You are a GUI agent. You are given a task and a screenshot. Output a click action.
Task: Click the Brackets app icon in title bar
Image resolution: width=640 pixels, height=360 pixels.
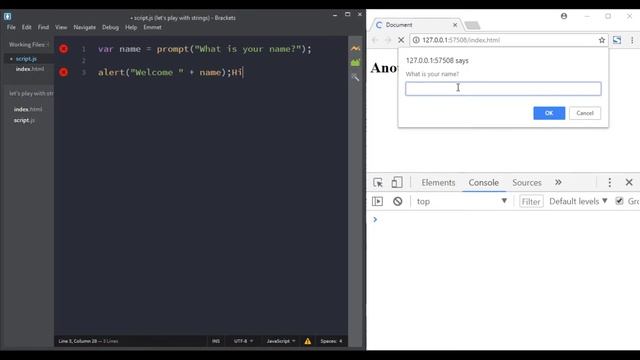pyautogui.click(x=7, y=17)
